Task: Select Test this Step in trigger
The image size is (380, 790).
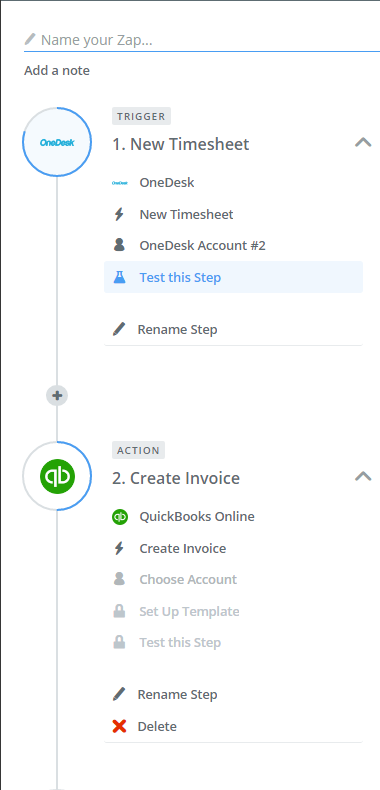Action: 233,277
